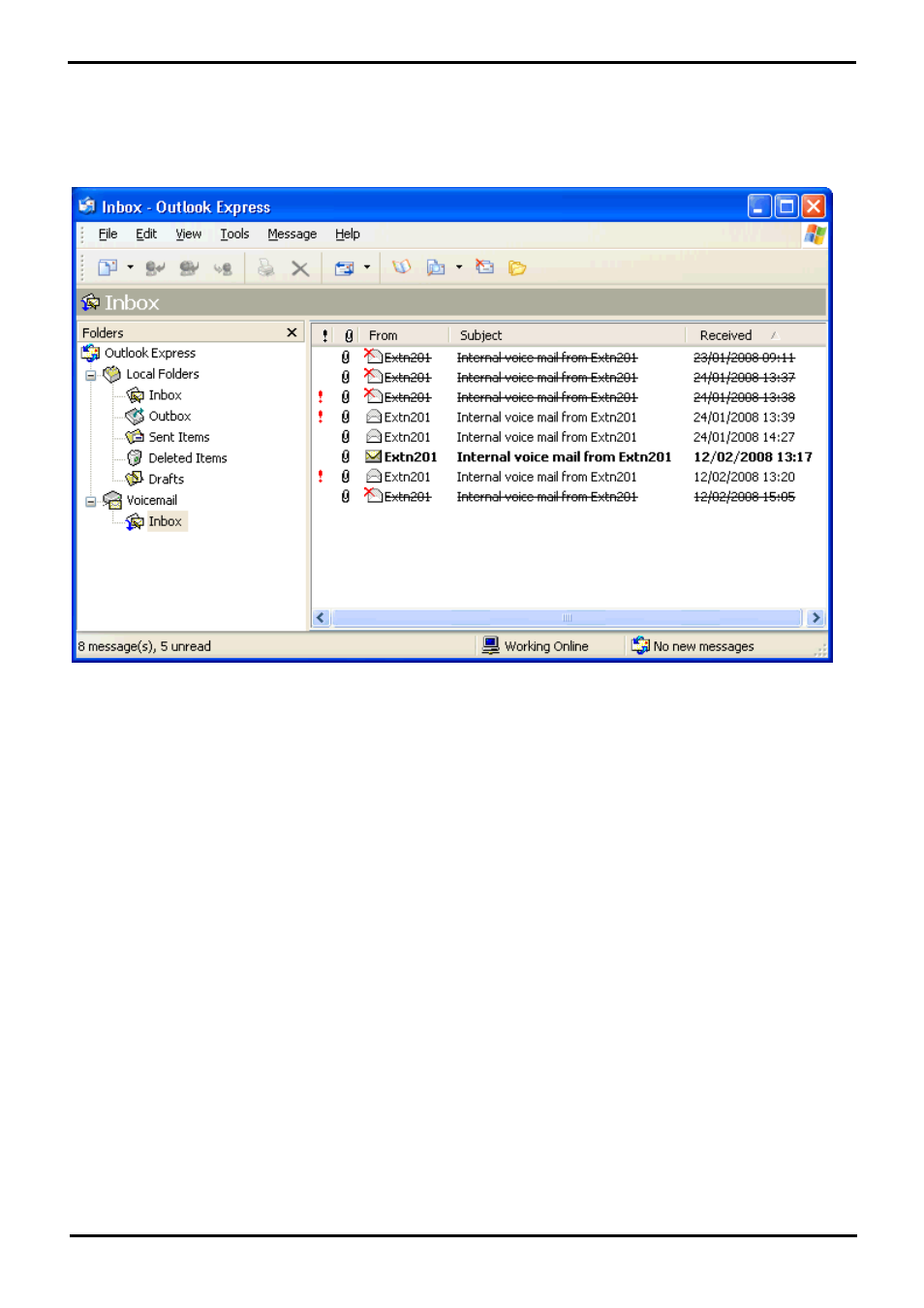Click the Forward toolbar icon
The height and width of the screenshot is (1308, 924).
click(223, 268)
